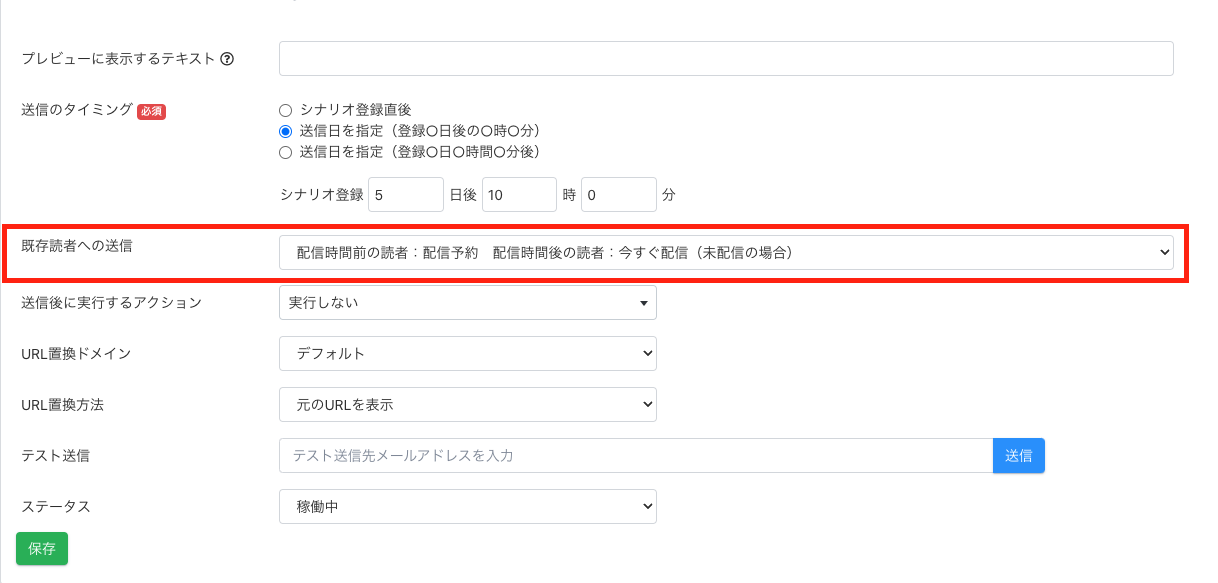Click the 分 field containing 0
The height and width of the screenshot is (583, 1218).
pos(618,195)
